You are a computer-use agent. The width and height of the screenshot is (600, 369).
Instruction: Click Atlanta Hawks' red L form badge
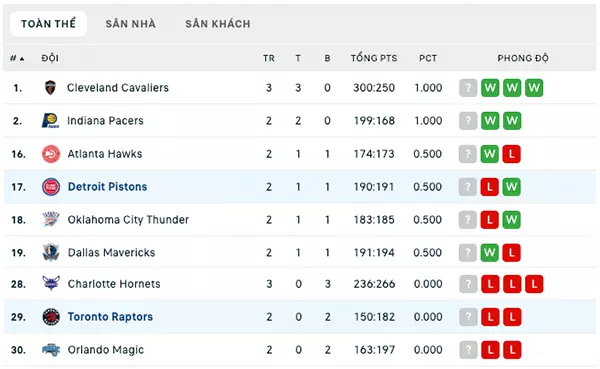[x=512, y=154]
